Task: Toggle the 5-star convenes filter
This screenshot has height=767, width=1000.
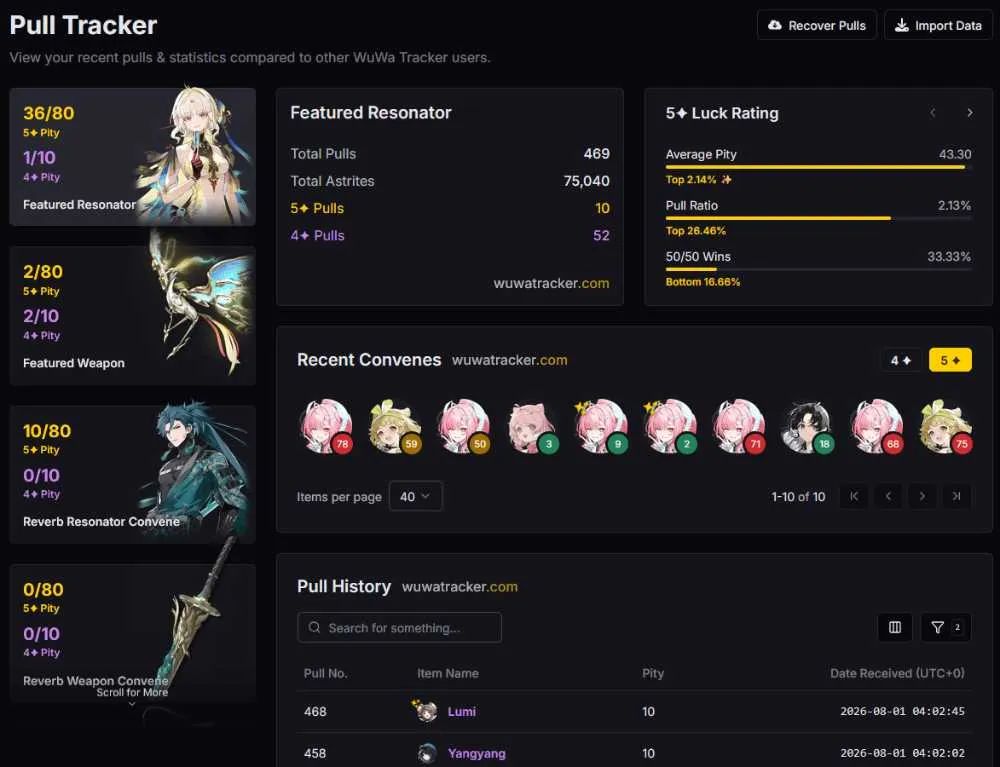Action: [x=950, y=360]
